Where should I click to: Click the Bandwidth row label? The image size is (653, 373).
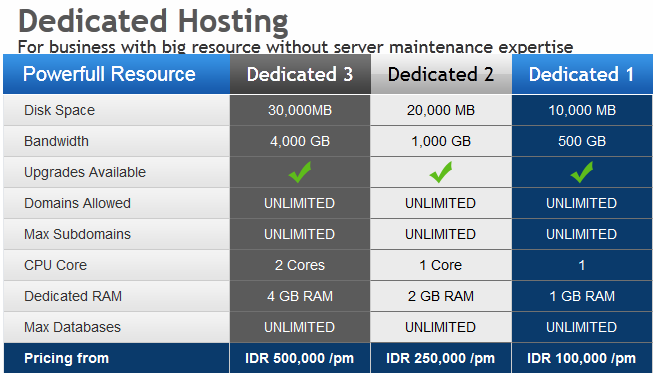click(x=56, y=141)
